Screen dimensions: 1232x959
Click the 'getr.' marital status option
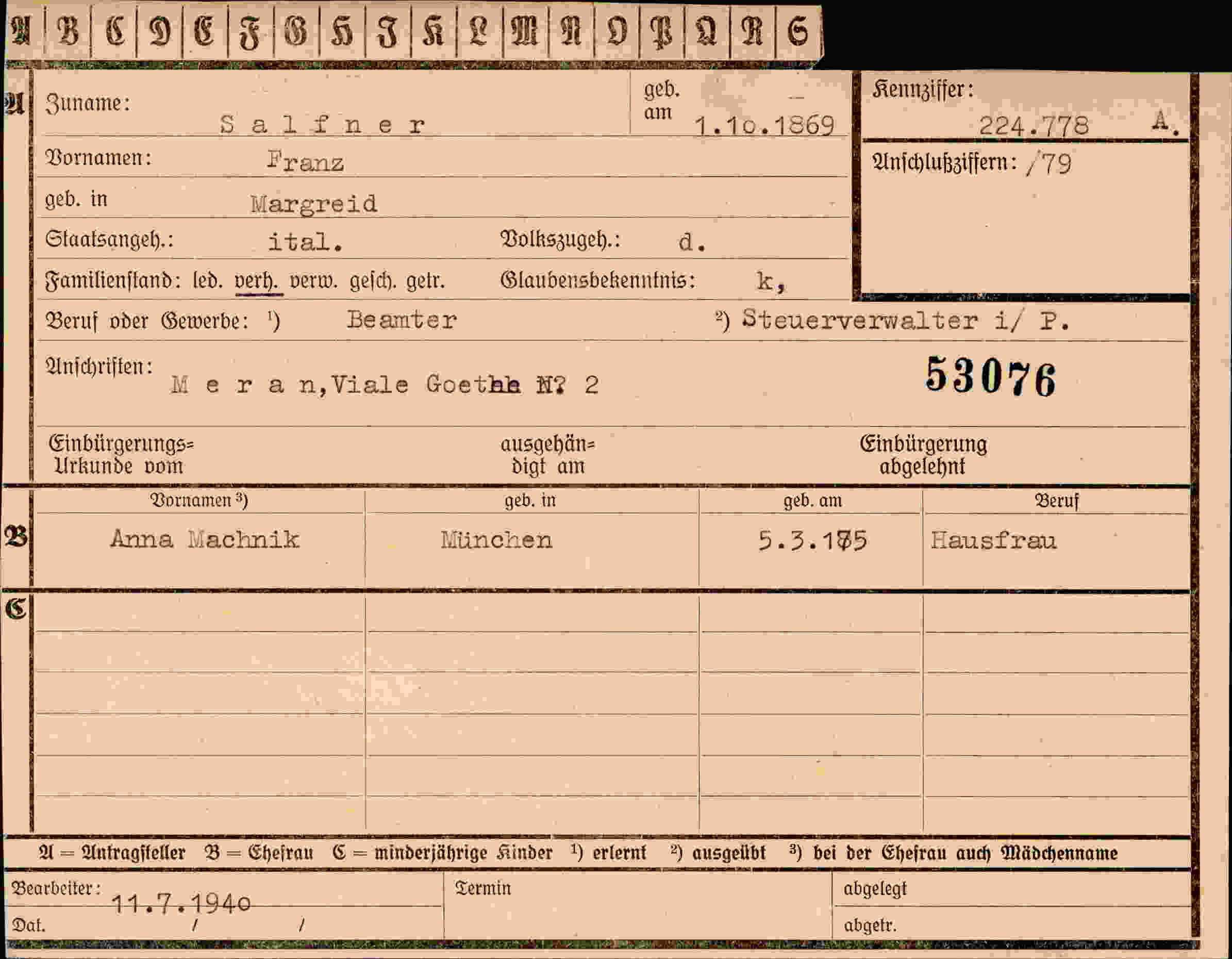425,280
